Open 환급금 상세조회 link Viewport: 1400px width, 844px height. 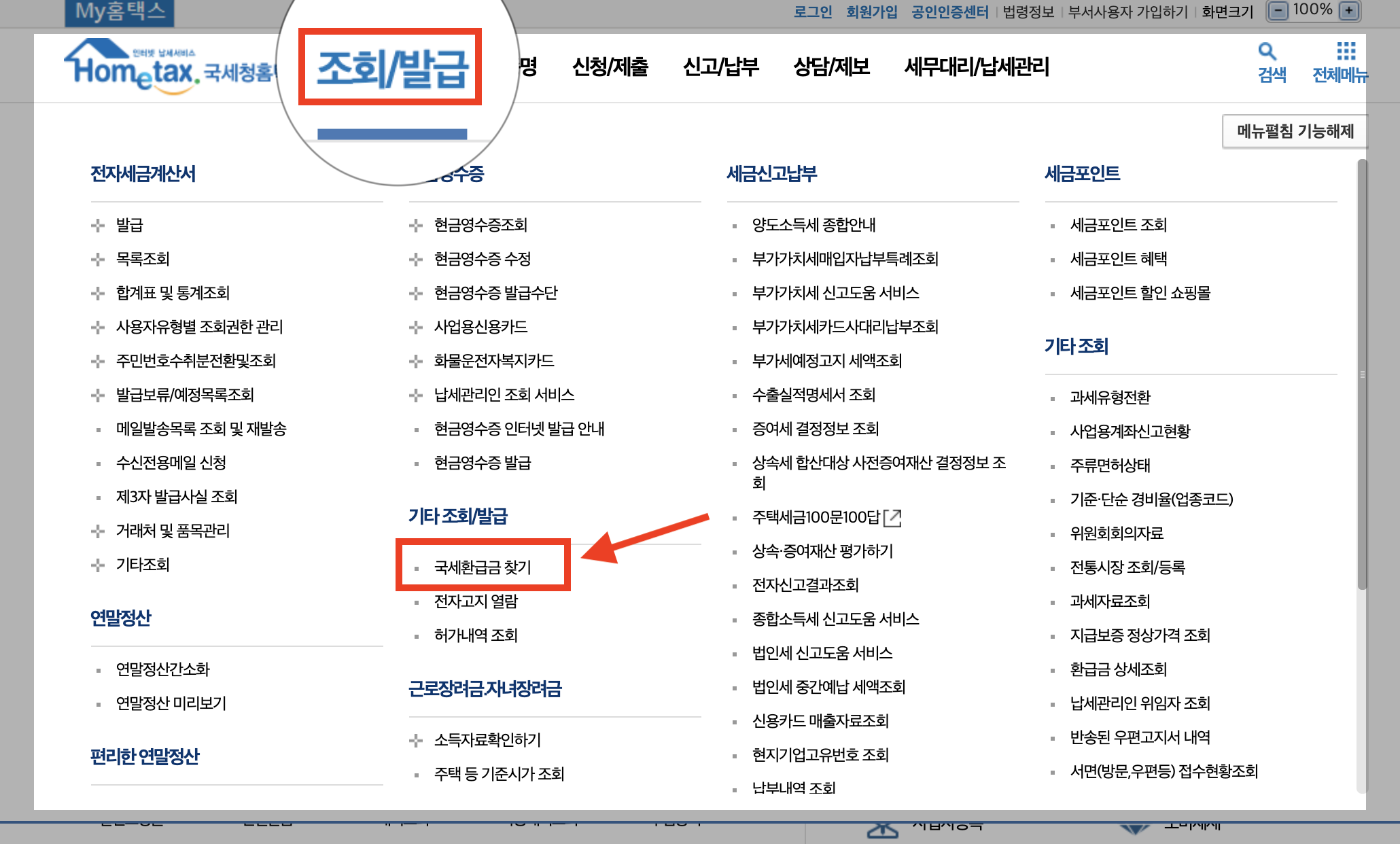point(1118,669)
